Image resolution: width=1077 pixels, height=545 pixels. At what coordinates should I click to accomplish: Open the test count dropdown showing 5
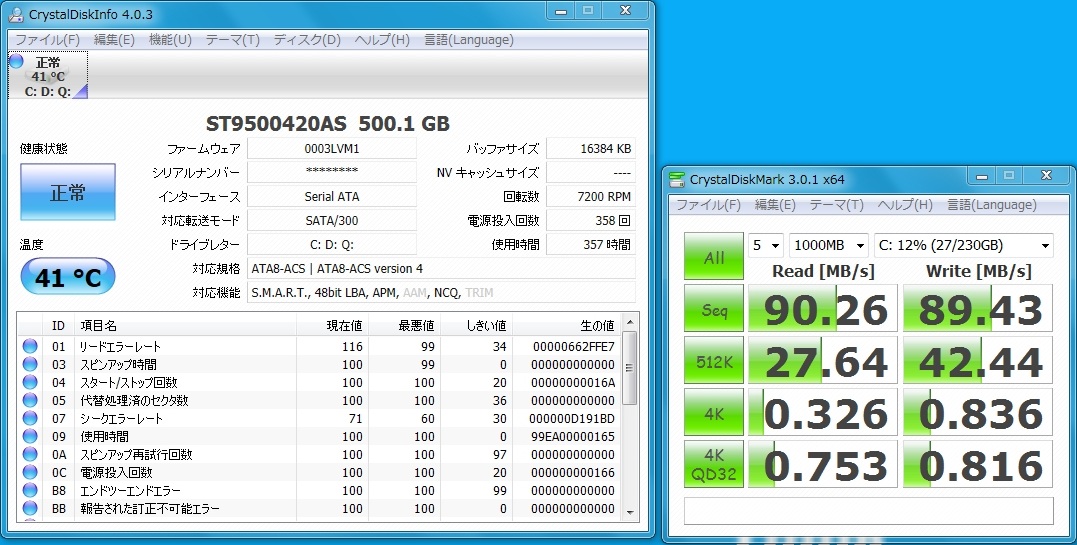(x=766, y=245)
